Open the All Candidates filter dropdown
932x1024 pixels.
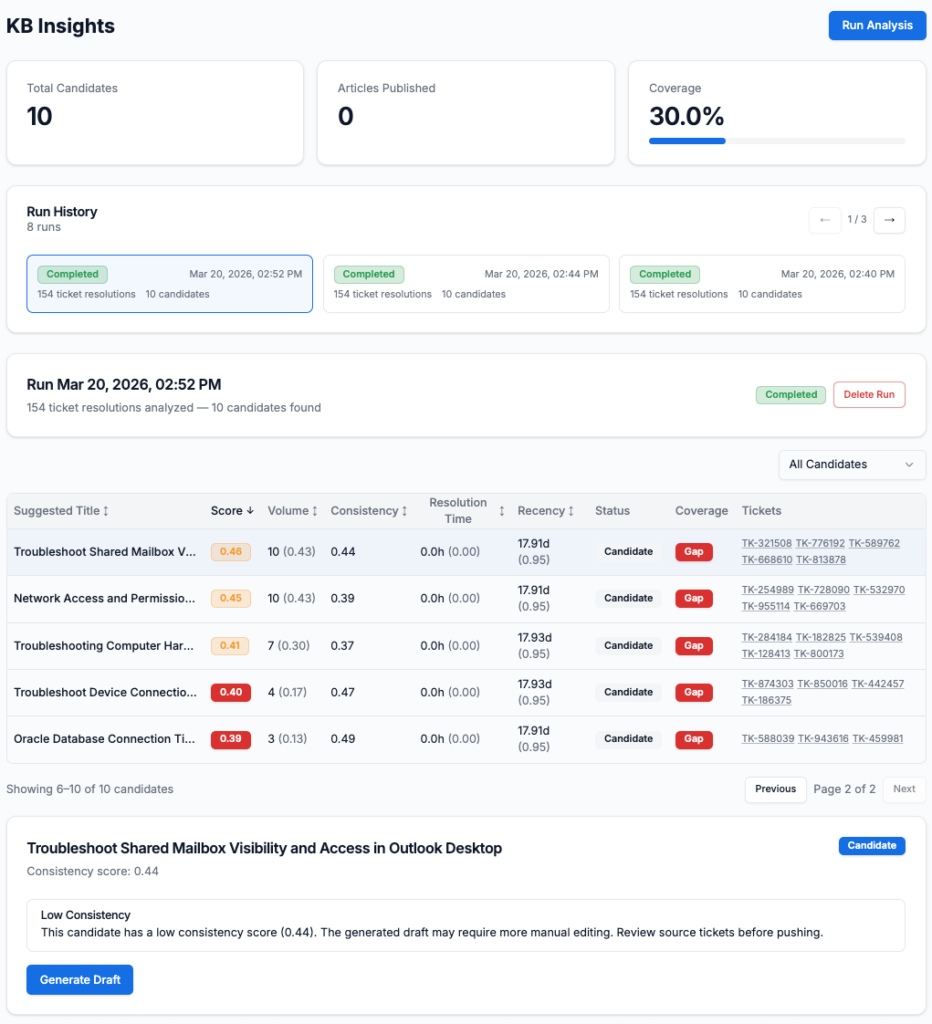coord(851,464)
